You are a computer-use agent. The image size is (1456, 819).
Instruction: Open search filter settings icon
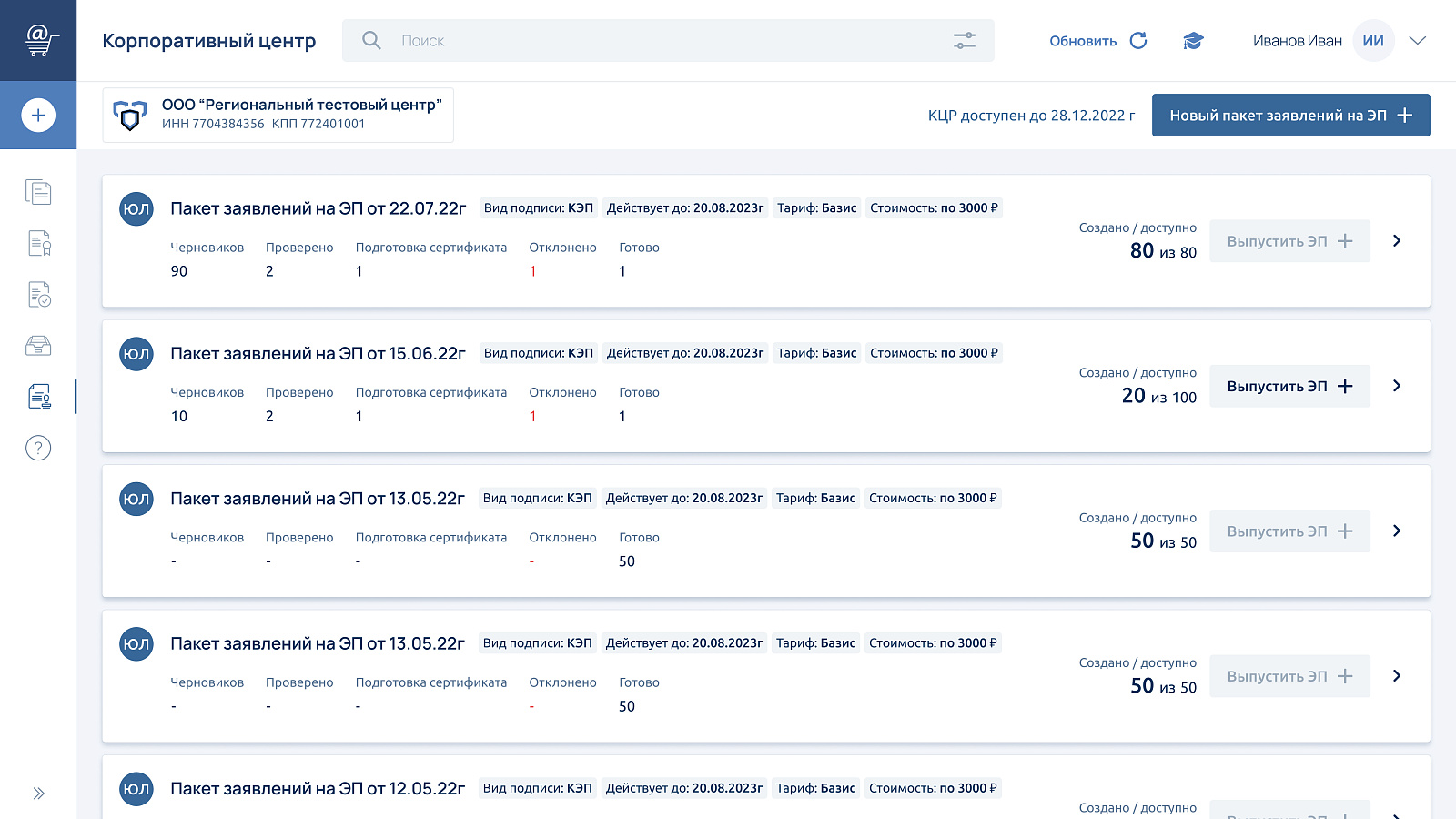pyautogui.click(x=965, y=40)
